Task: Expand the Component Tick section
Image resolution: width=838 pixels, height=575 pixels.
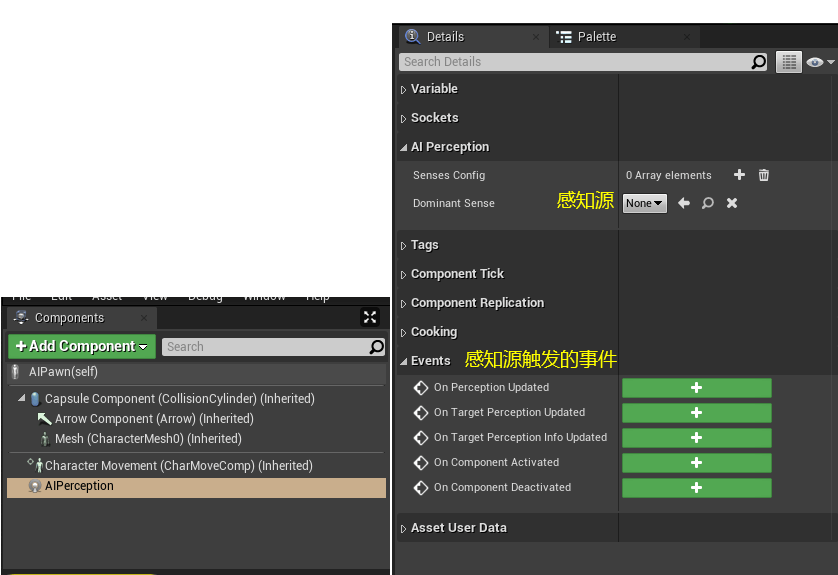Action: [404, 274]
